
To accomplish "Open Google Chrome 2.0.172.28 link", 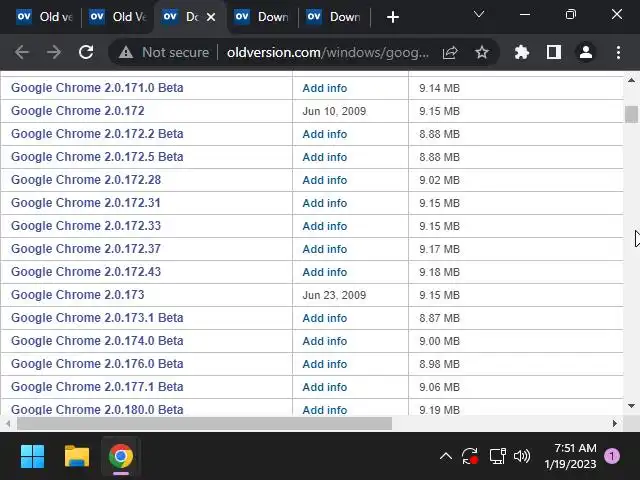I will tap(86, 180).
